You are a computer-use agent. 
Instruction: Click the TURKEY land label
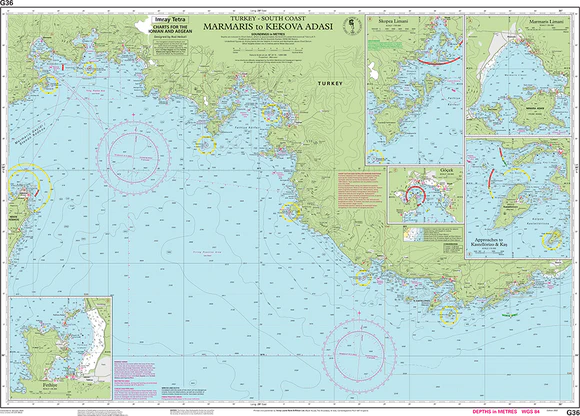click(x=330, y=84)
